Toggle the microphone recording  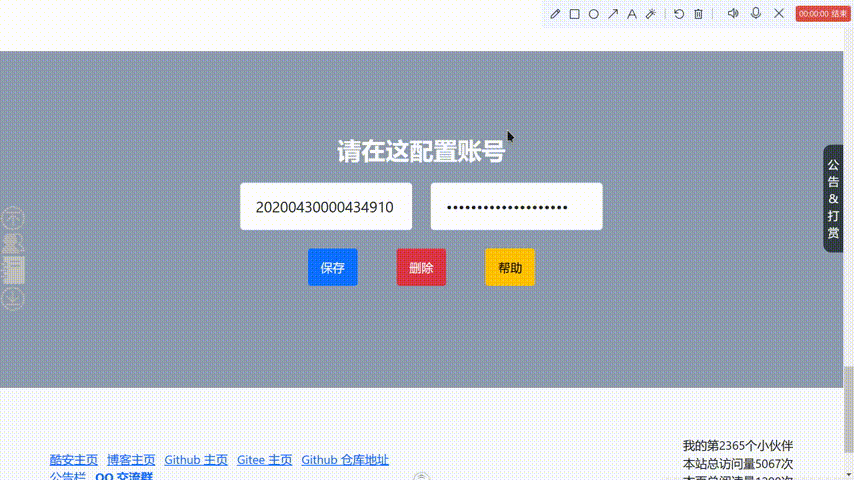[x=756, y=14]
